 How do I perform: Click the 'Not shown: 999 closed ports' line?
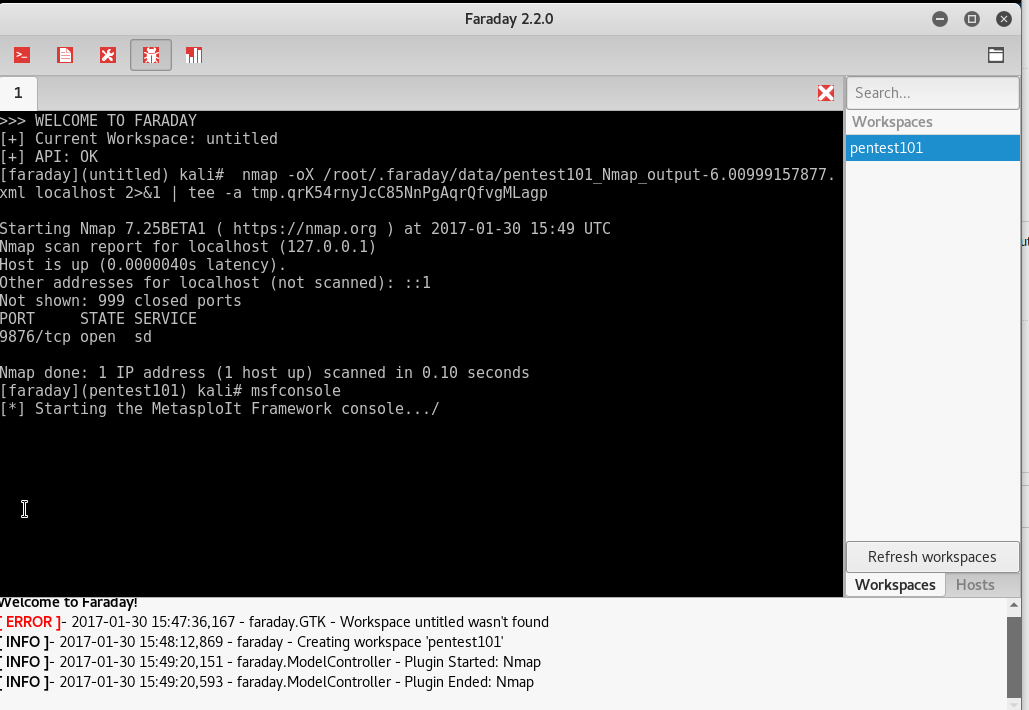coord(121,301)
